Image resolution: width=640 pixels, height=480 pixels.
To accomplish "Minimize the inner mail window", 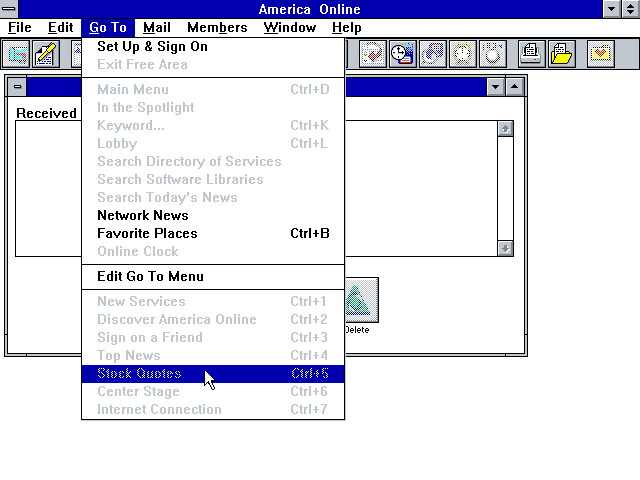I will click(x=496, y=87).
